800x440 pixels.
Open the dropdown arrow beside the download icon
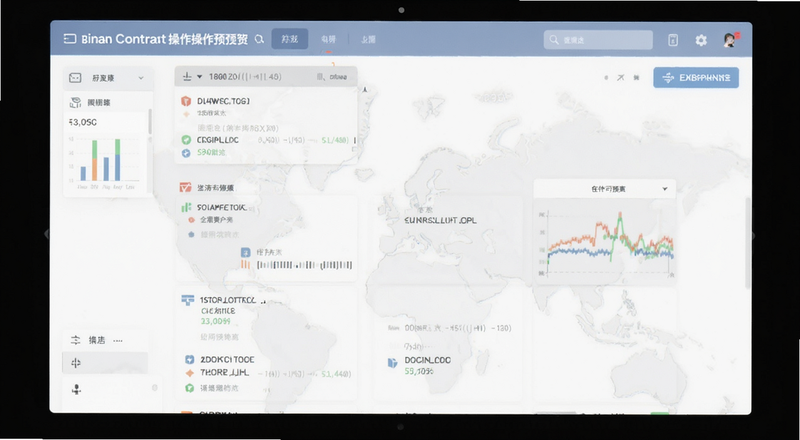pos(199,77)
